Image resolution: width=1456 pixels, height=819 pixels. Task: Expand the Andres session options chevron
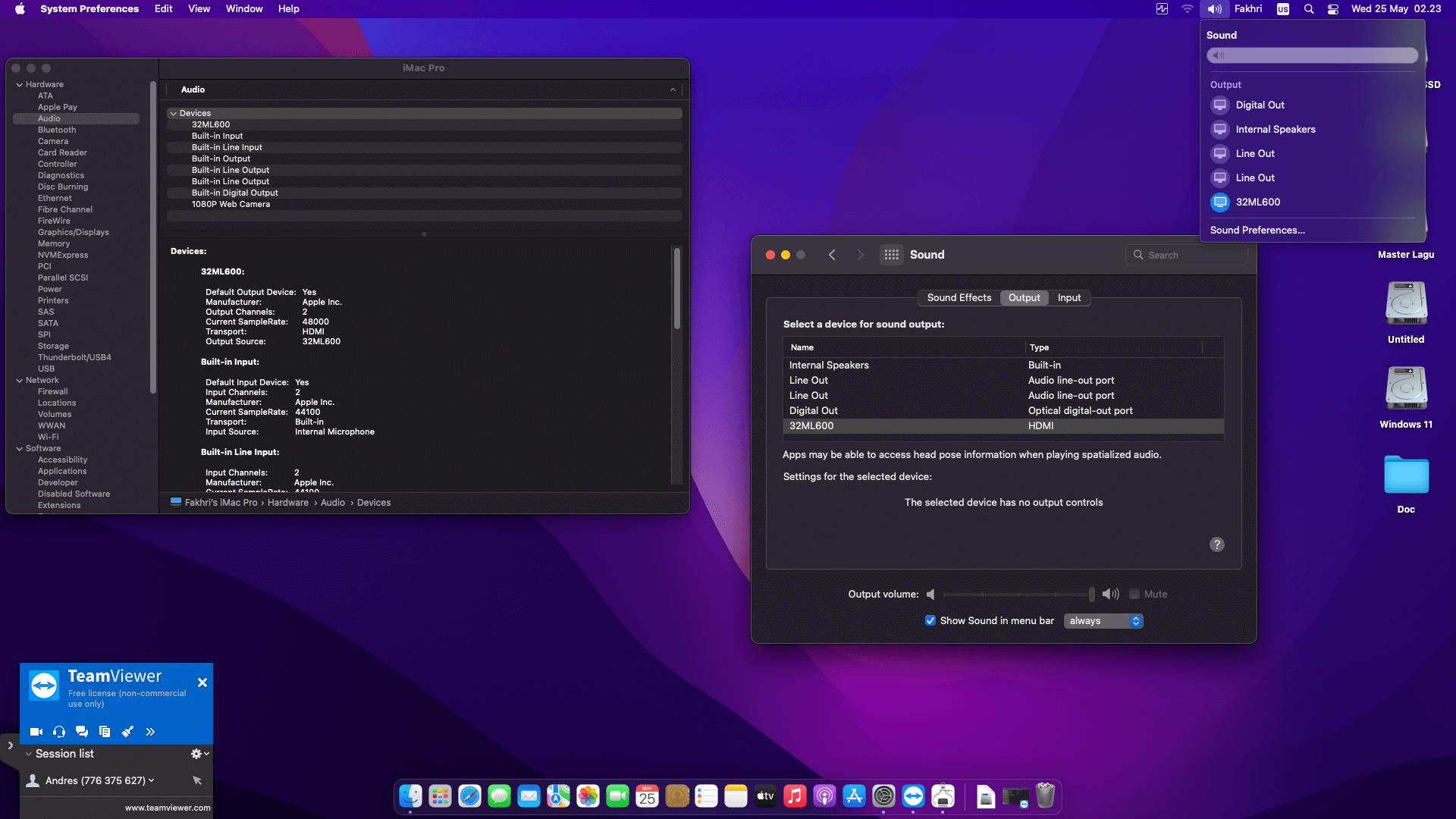click(x=152, y=780)
